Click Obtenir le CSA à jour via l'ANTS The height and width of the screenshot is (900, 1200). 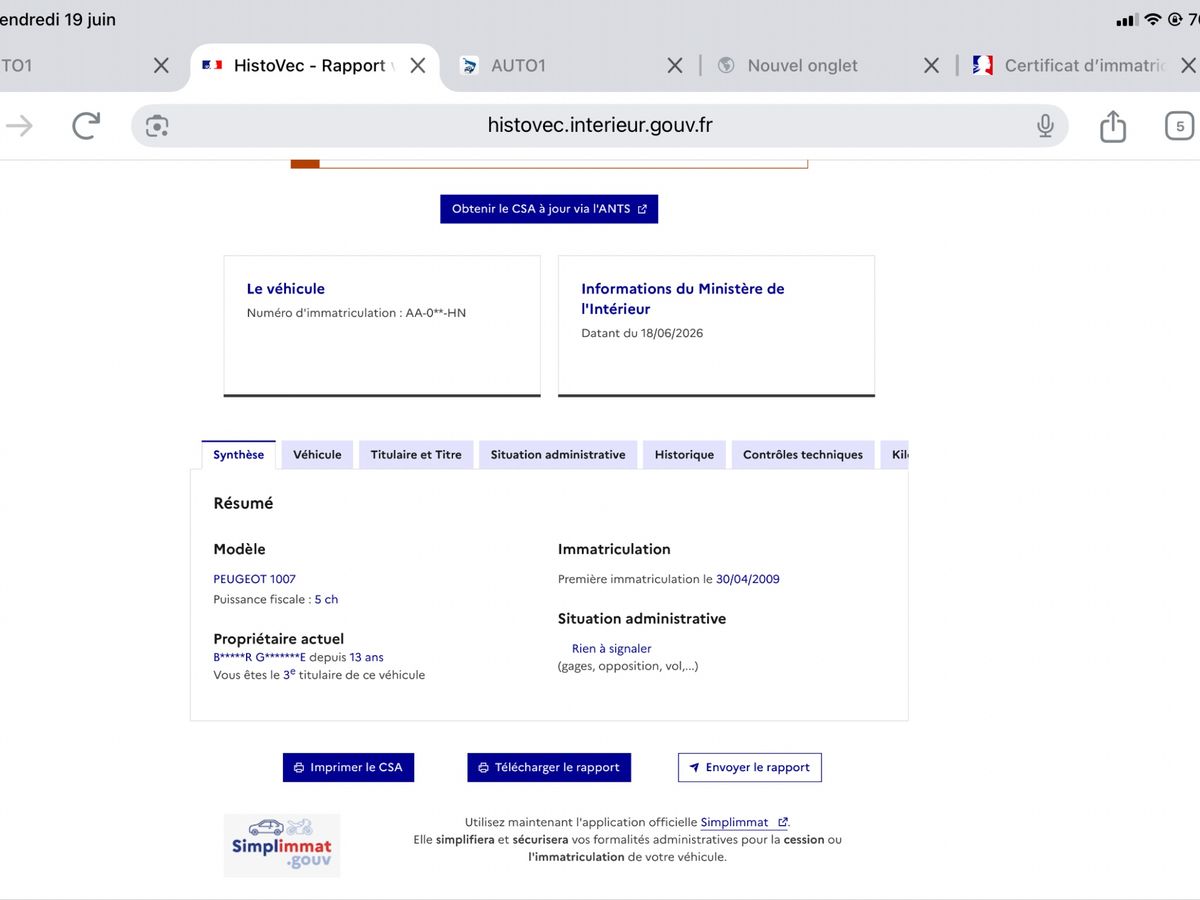(549, 209)
